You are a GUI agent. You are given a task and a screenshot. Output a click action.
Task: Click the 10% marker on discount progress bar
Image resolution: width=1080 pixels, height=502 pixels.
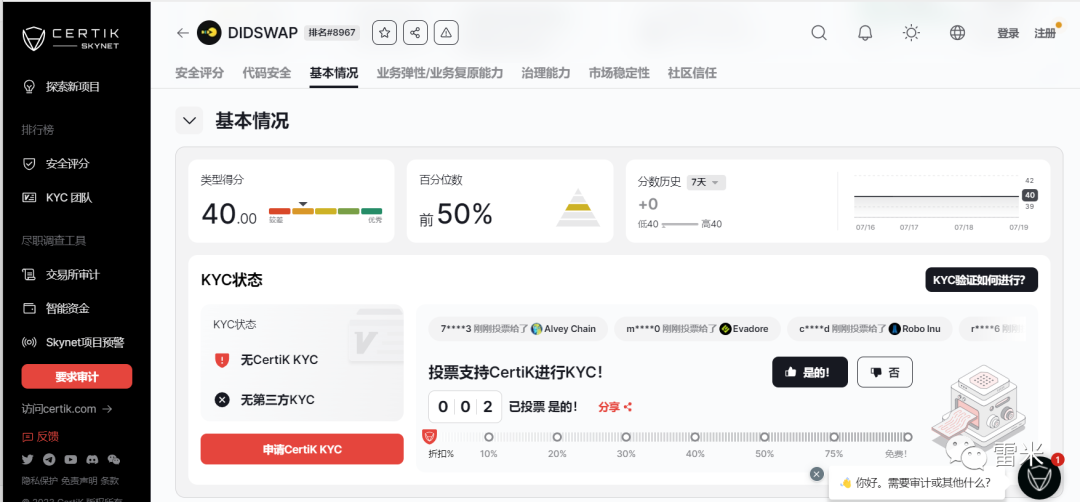[x=488, y=437]
